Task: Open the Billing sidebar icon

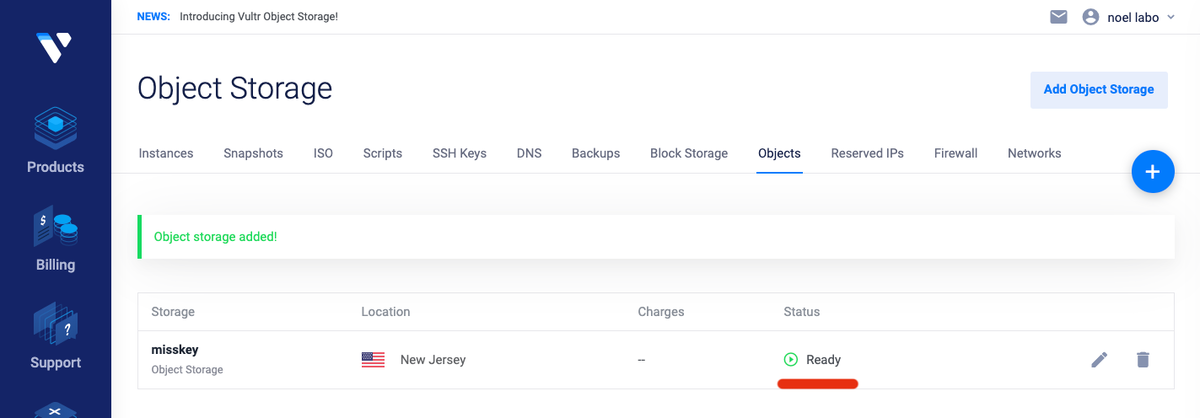Action: 55,230
